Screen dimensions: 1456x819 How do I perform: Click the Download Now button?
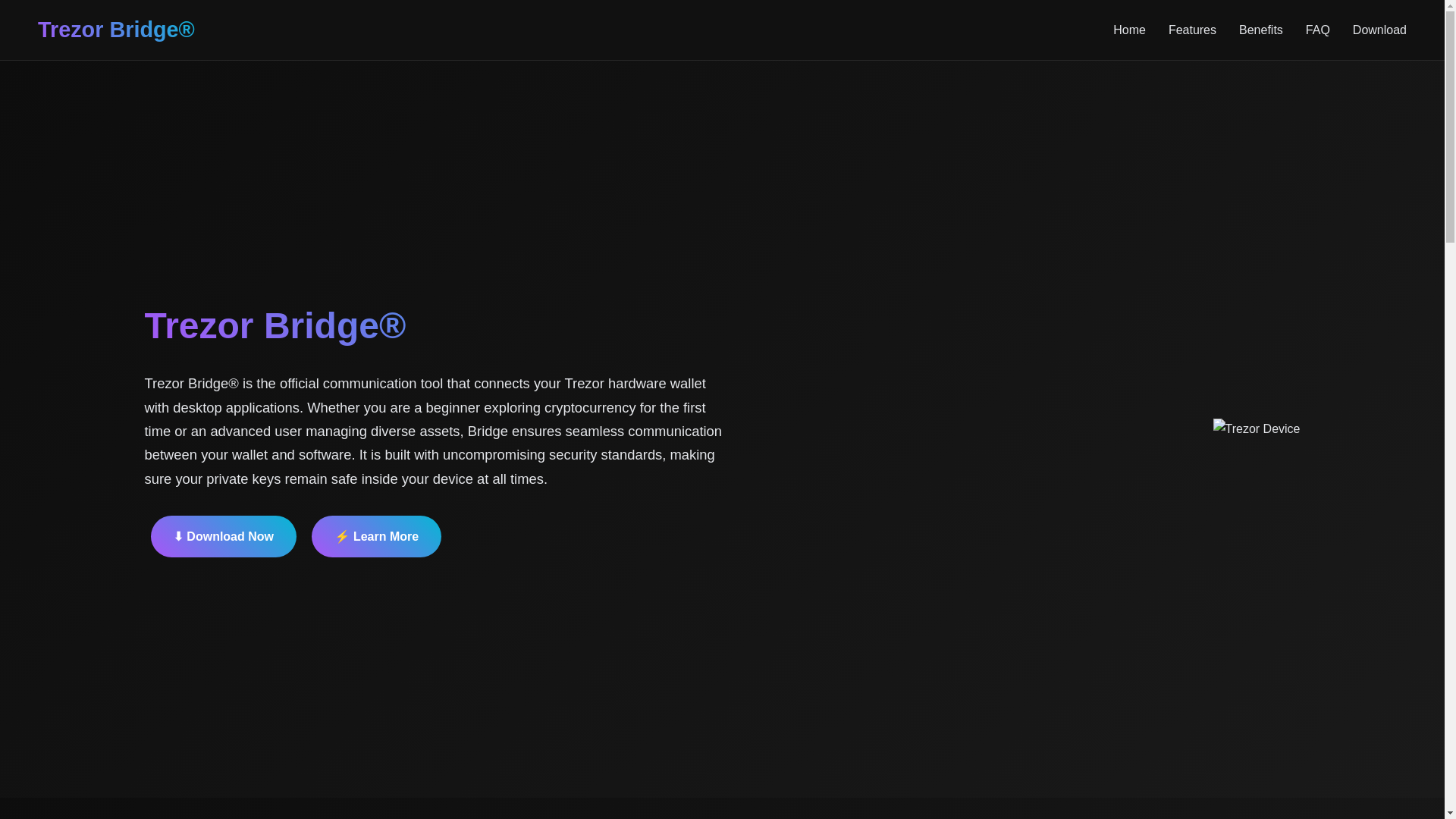coord(223,536)
